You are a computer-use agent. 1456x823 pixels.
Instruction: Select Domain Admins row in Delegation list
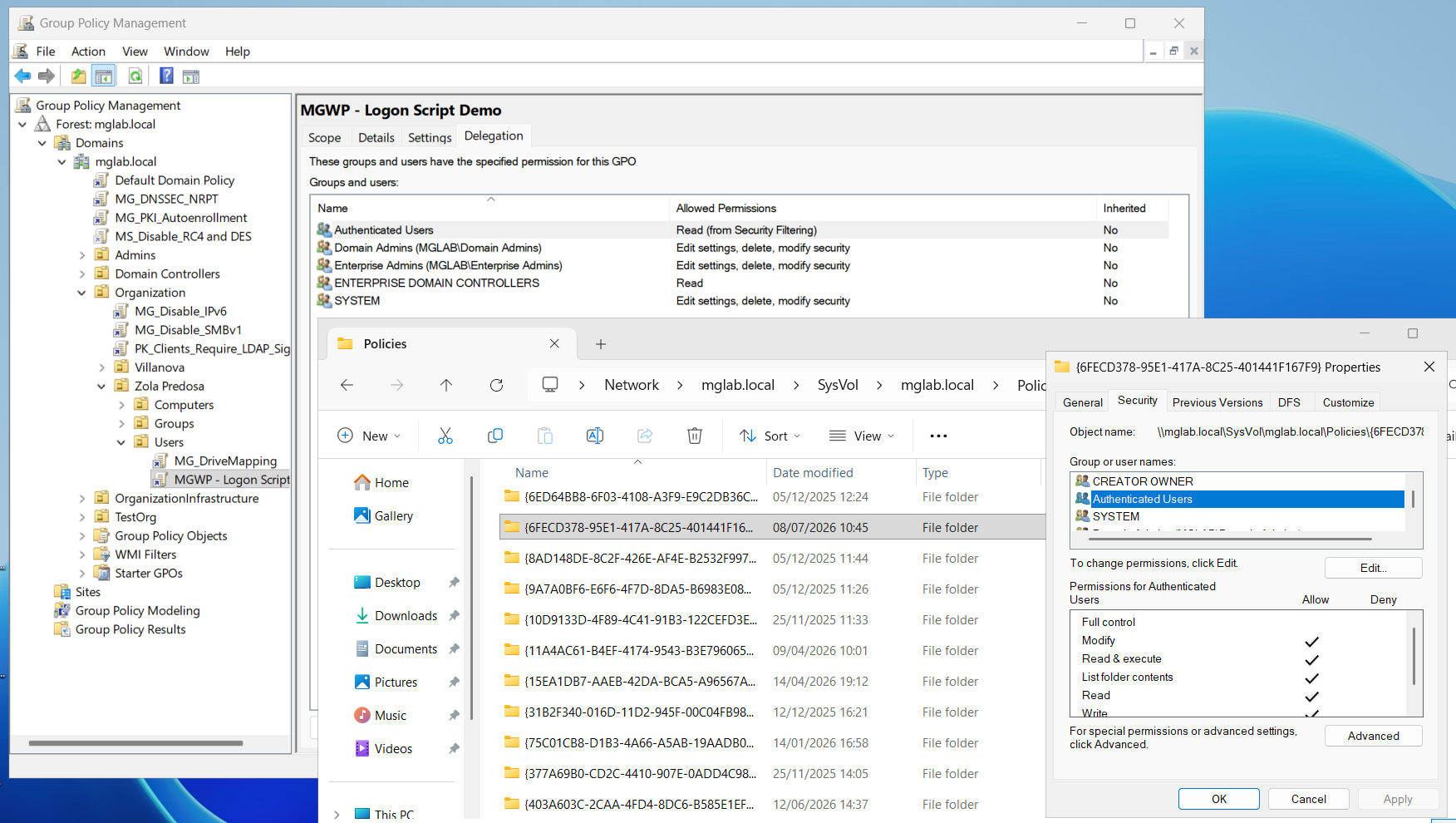[741, 248]
